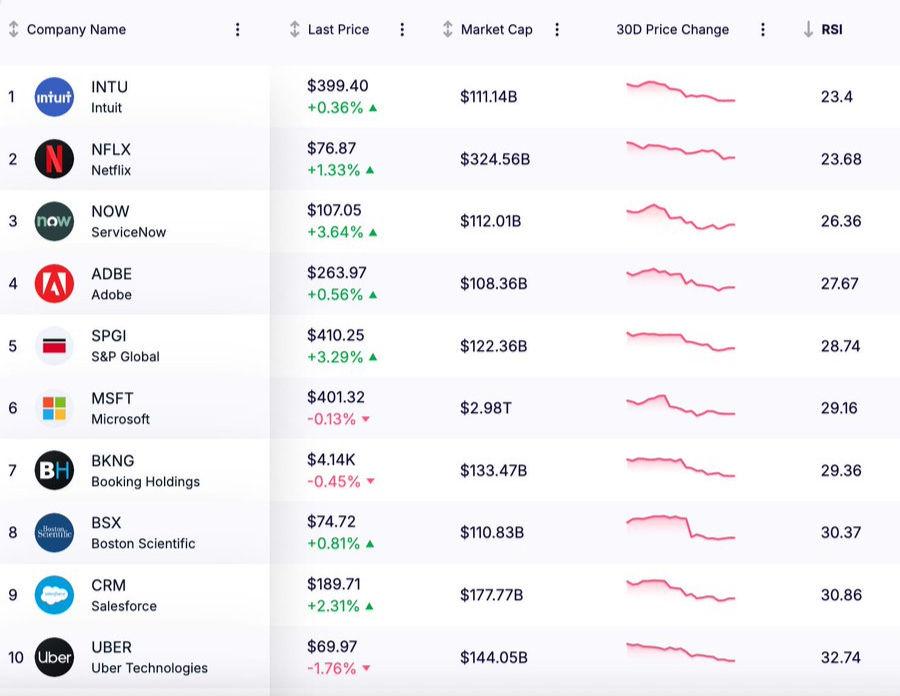Screen dimensions: 900x696
Task: Click the +2.31% Salesforce change
Action: (x=333, y=606)
